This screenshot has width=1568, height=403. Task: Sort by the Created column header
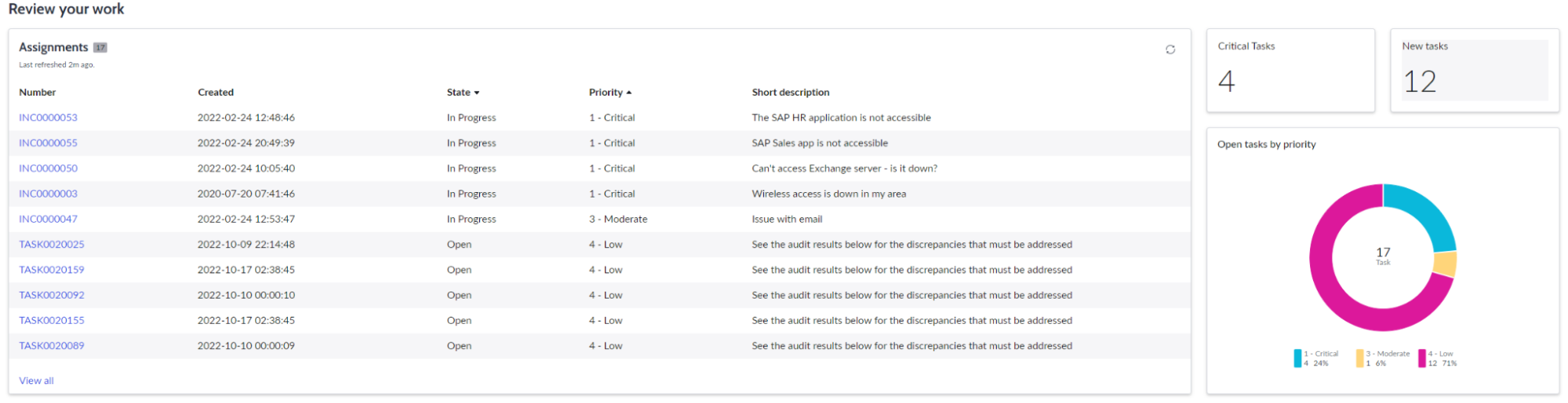(x=216, y=93)
